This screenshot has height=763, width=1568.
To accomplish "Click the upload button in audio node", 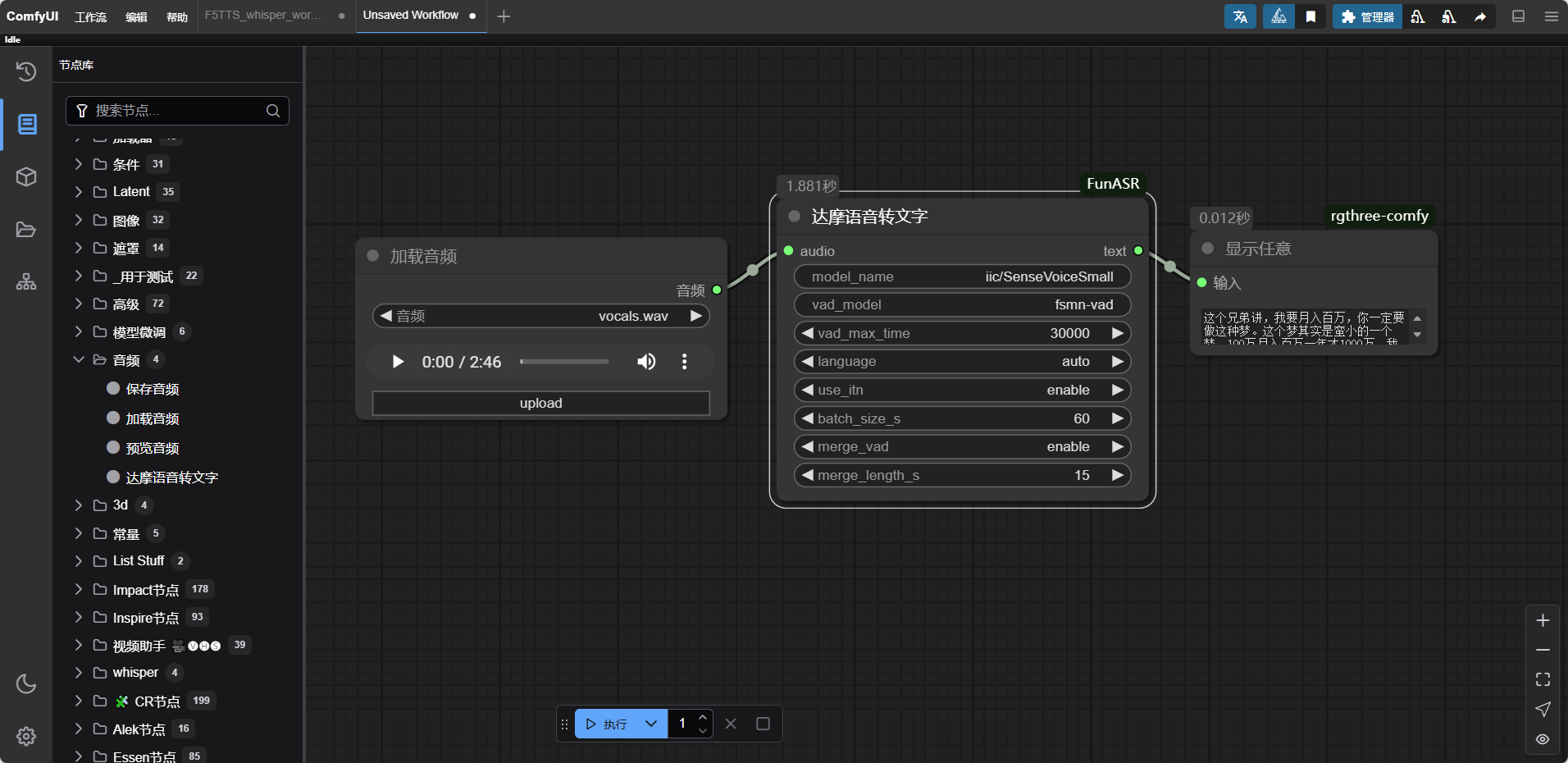I will [x=540, y=404].
